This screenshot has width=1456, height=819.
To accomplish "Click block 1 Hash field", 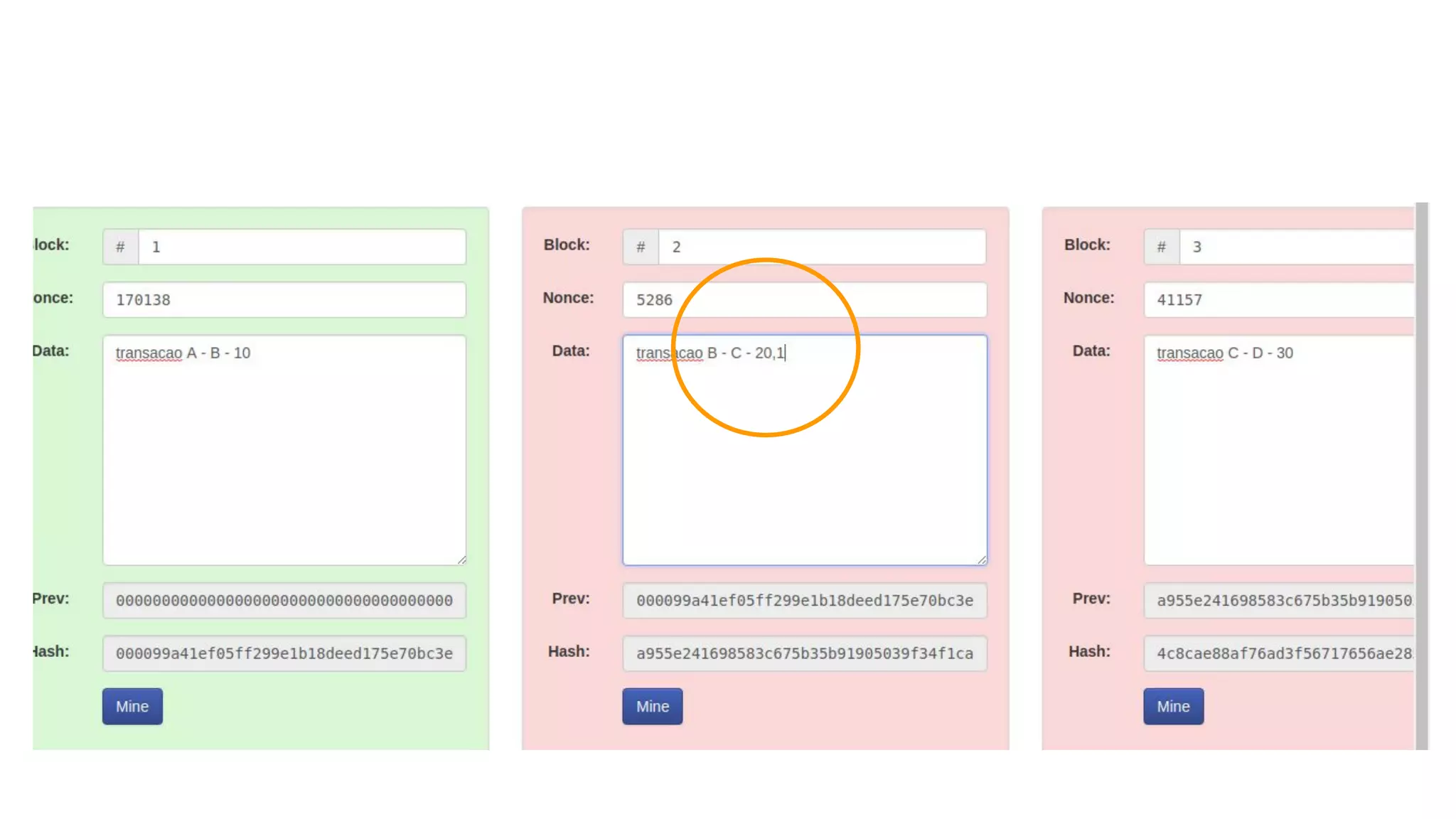I will (x=284, y=653).
